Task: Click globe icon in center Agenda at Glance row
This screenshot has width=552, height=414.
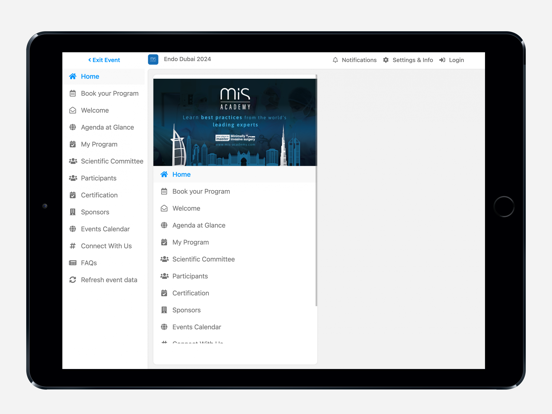Action: 164,225
